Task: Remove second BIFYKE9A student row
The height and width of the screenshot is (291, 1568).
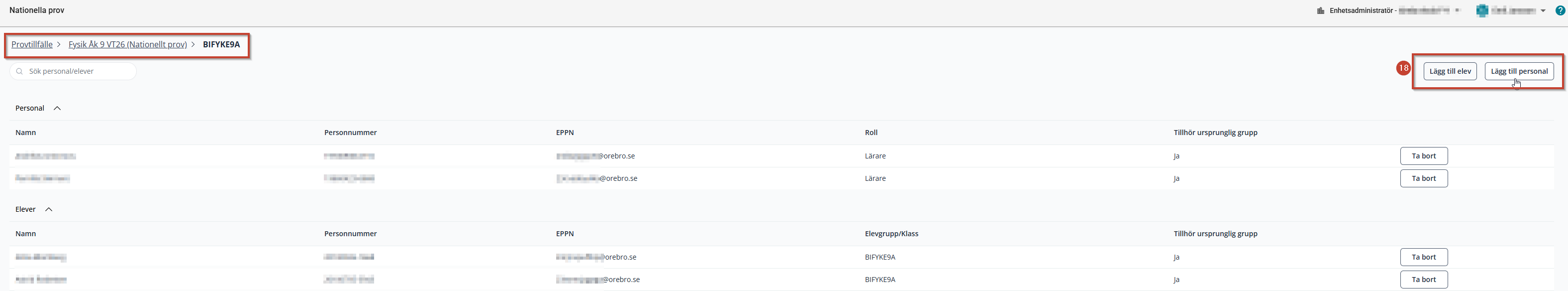Action: [x=1424, y=280]
